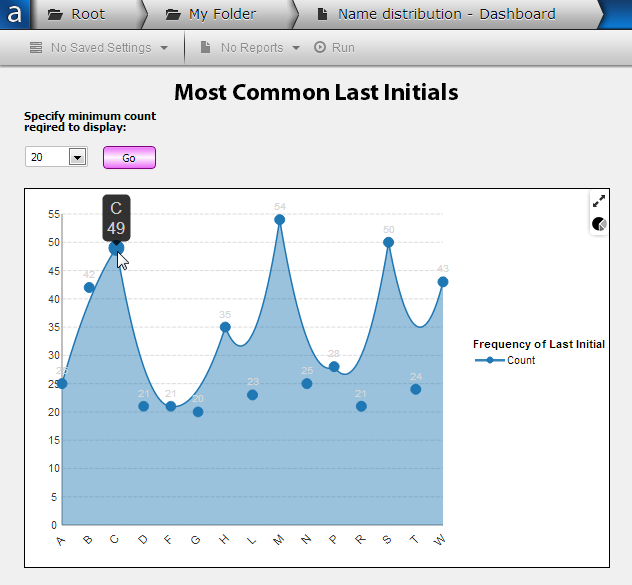Click the M data point with value 54

coord(280,220)
